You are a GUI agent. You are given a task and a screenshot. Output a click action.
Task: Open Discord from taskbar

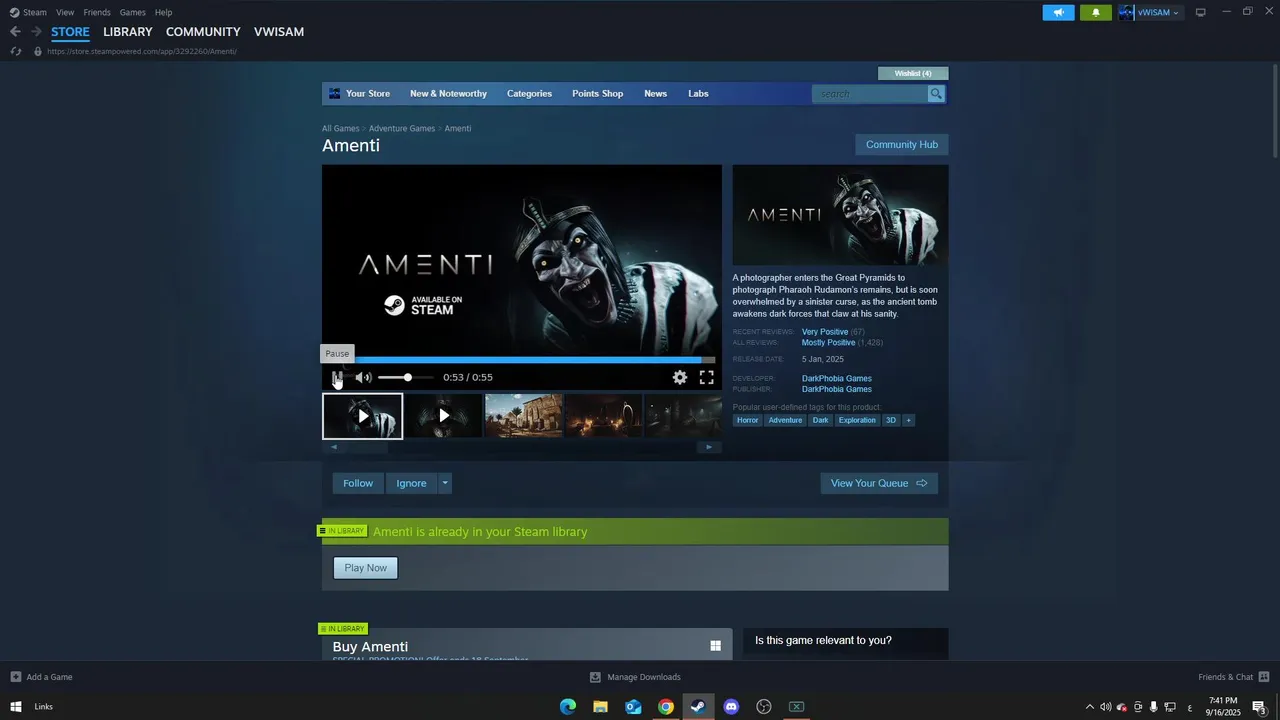tap(731, 707)
